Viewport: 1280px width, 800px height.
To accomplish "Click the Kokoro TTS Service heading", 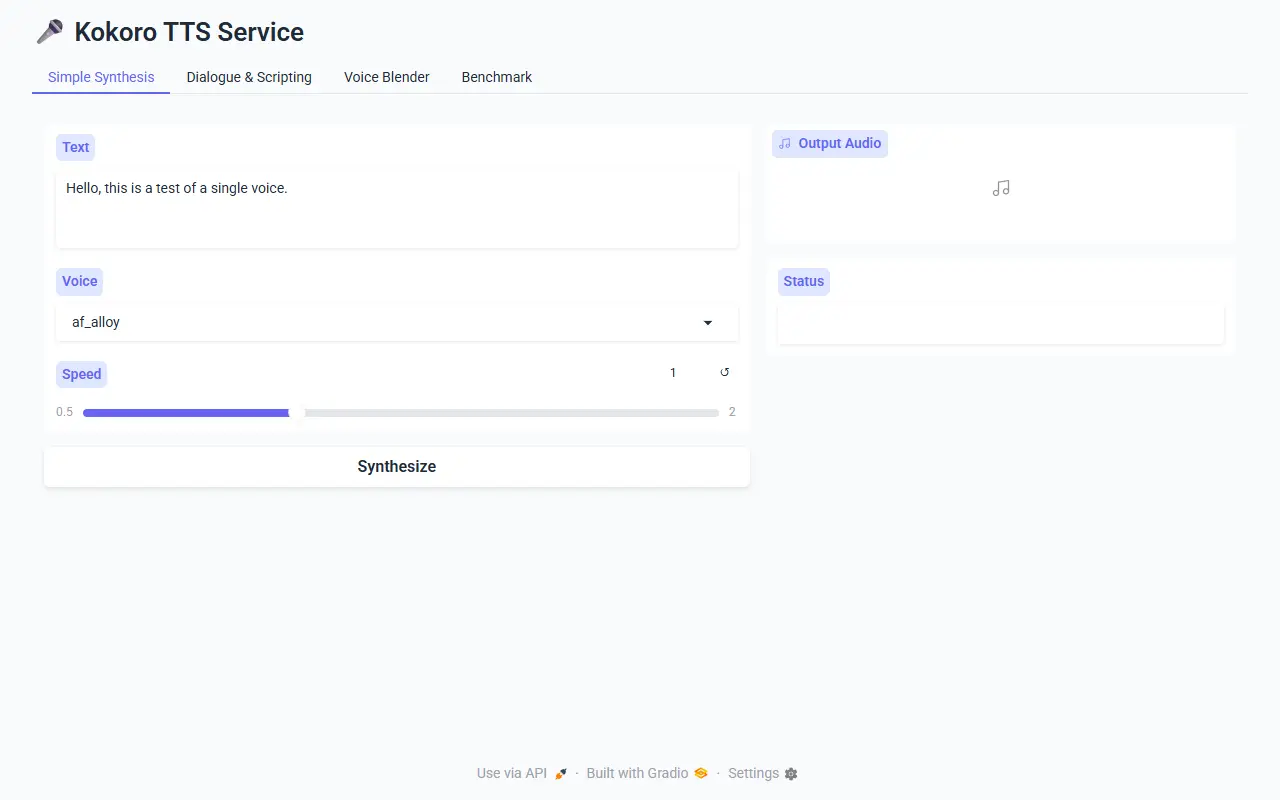I will [x=189, y=33].
